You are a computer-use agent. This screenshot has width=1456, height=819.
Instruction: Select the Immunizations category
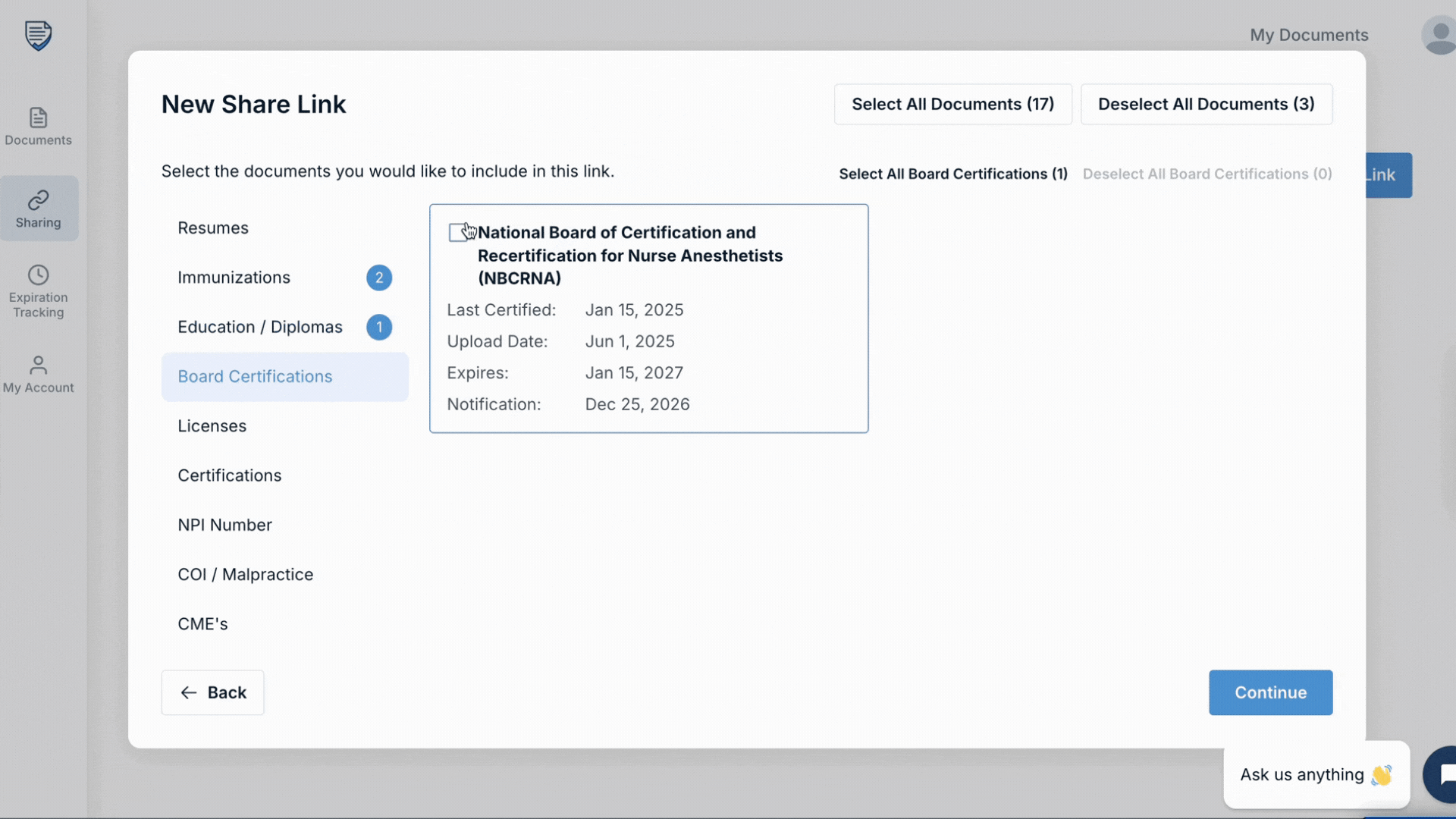[285, 278]
